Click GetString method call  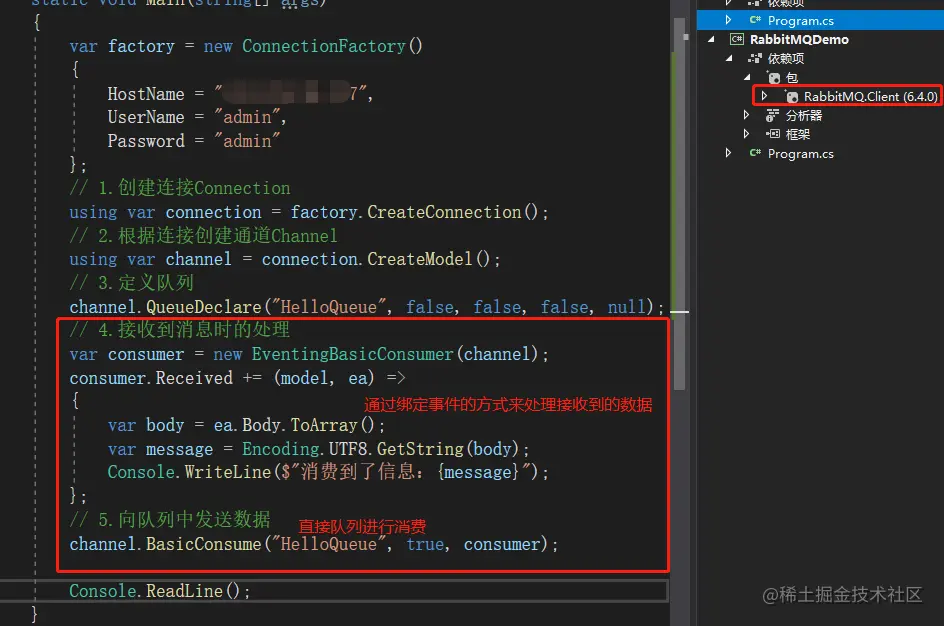click(x=420, y=449)
